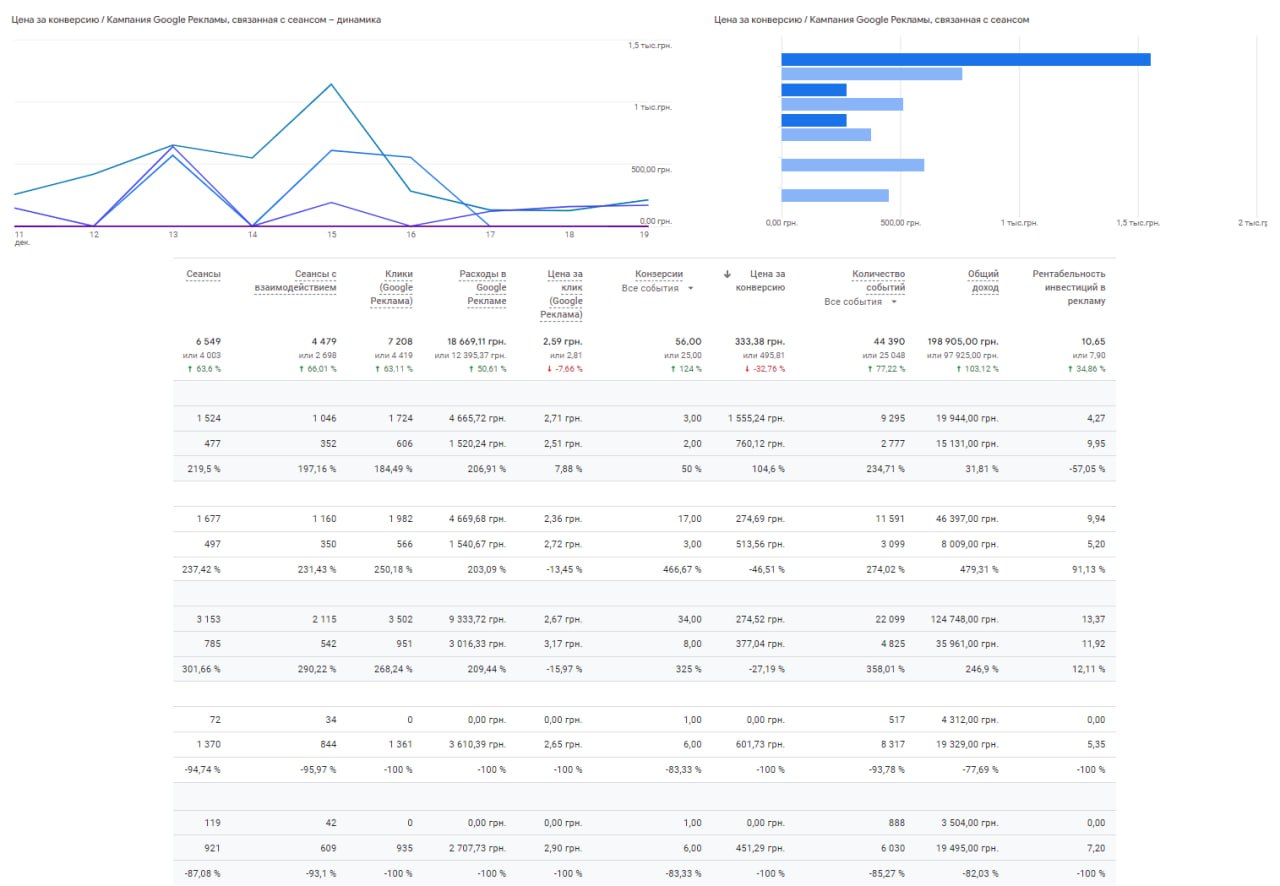Click the total clicks value 7 208
Viewport: 1280px width, 886px height.
[399, 342]
